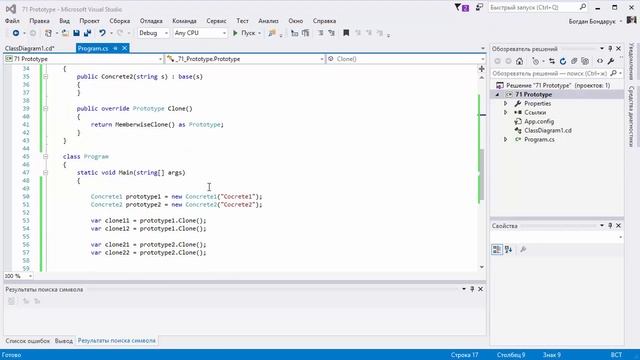This screenshot has height=360, width=640.
Task: Click the Alphabetical sort icon in Properties panel
Action: 508,249
